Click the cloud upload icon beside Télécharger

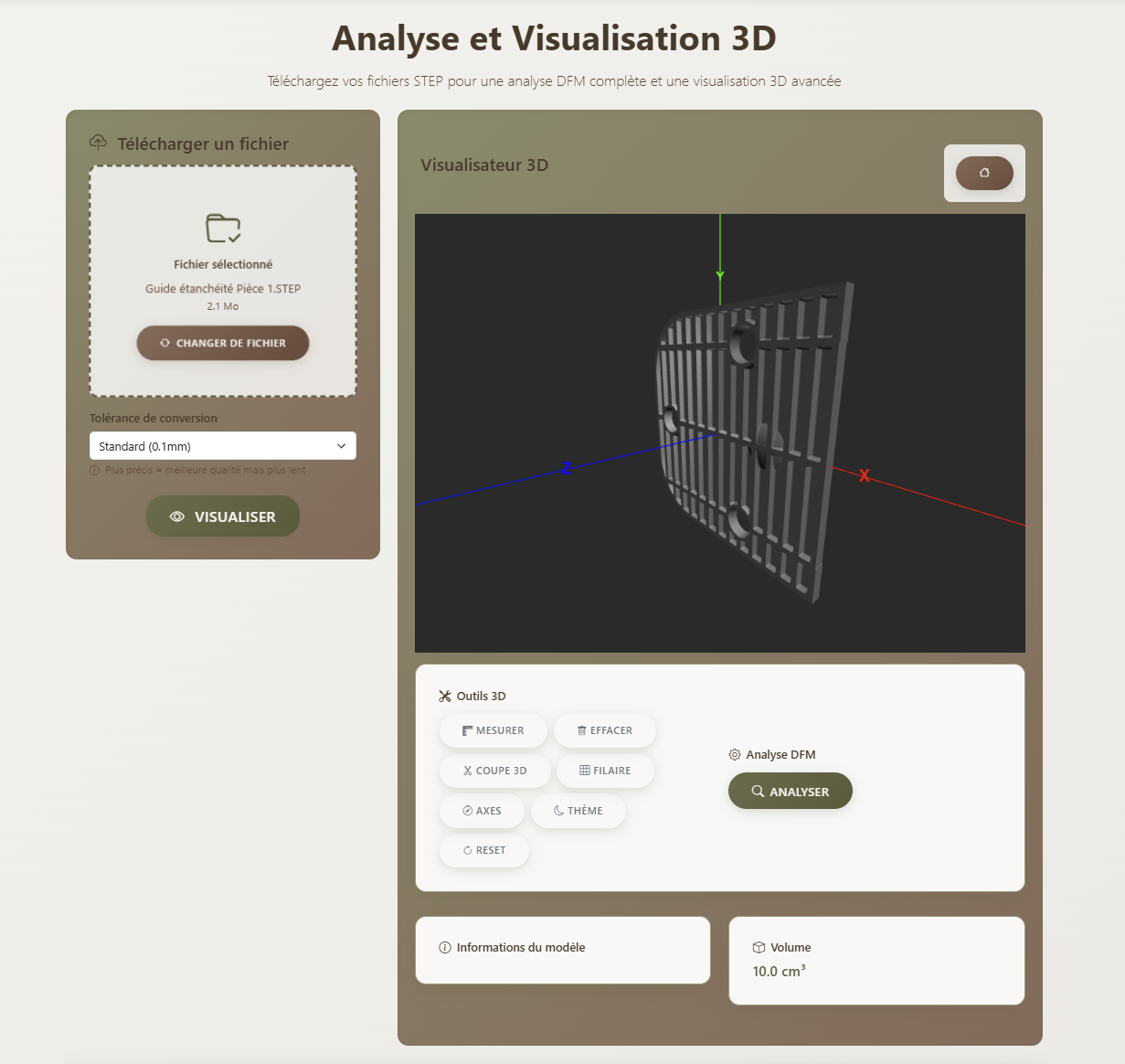coord(98,143)
